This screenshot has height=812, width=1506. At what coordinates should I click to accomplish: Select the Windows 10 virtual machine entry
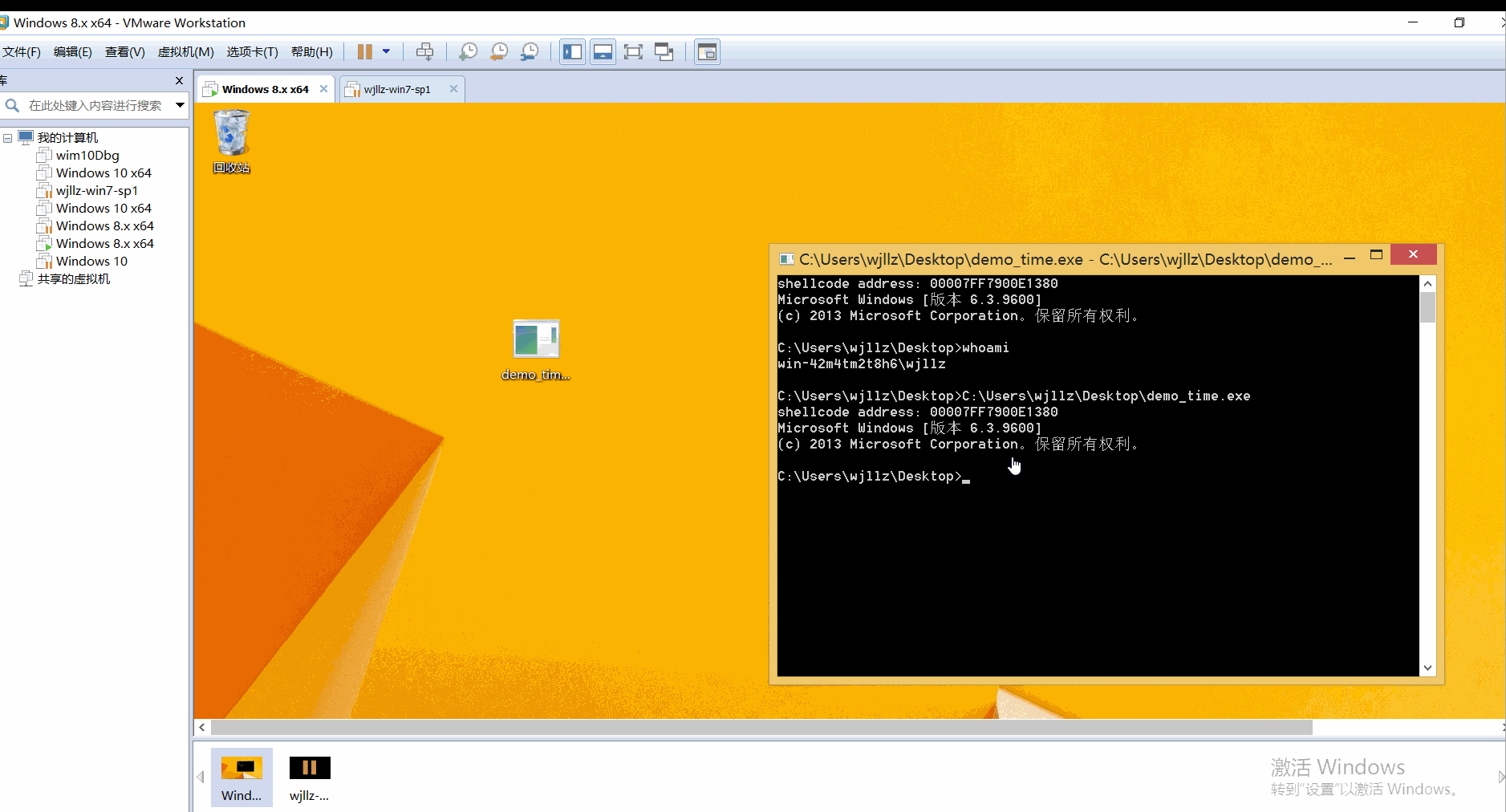[91, 262]
